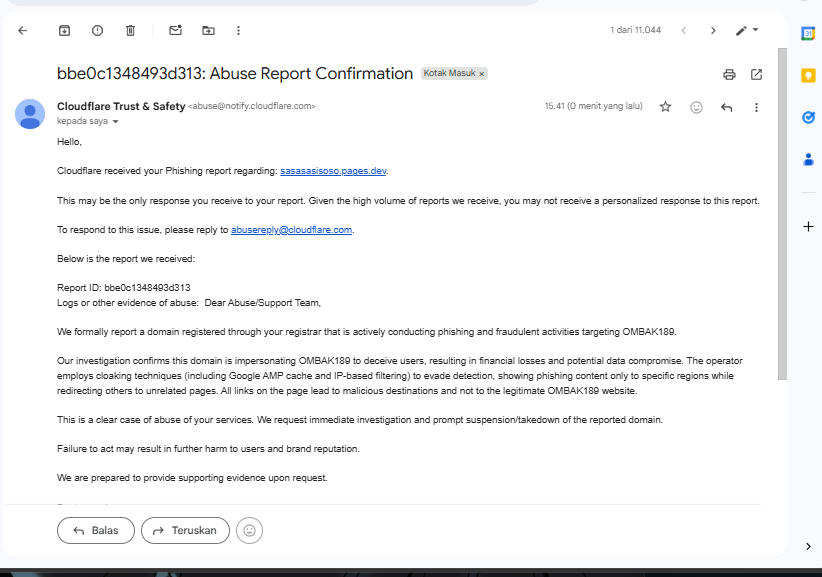Mark email as unread
822x577 pixels.
click(x=176, y=30)
